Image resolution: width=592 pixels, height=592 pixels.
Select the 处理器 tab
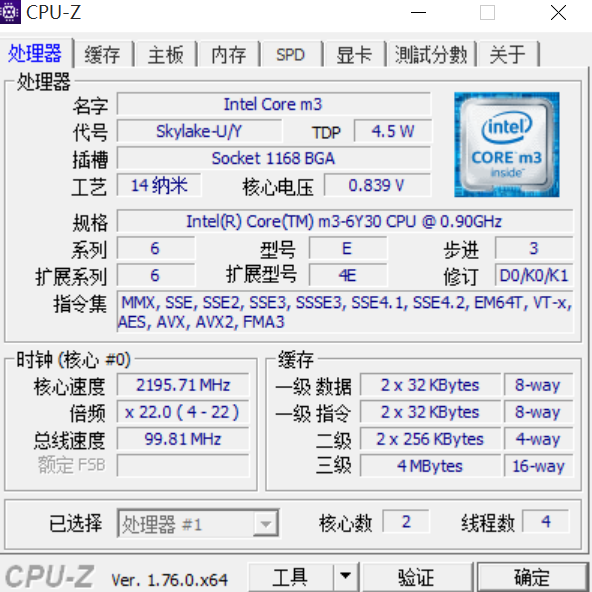click(x=35, y=53)
